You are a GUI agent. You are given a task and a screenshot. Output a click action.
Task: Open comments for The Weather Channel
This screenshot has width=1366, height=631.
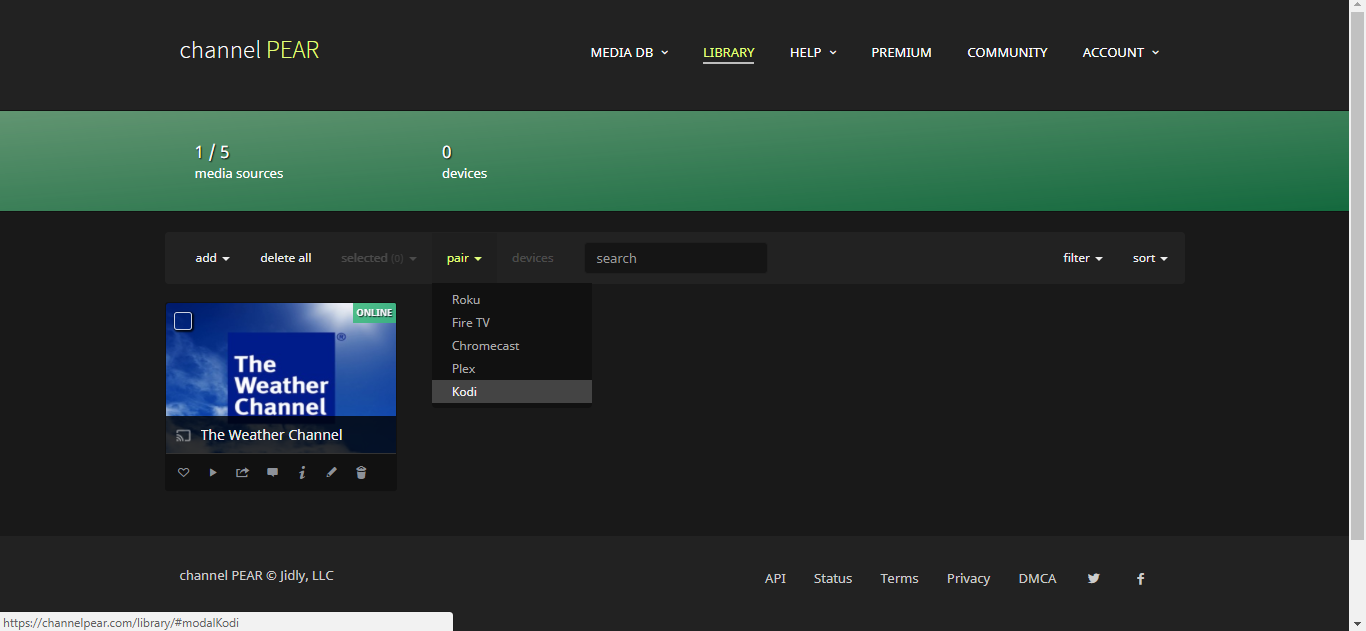pos(272,473)
